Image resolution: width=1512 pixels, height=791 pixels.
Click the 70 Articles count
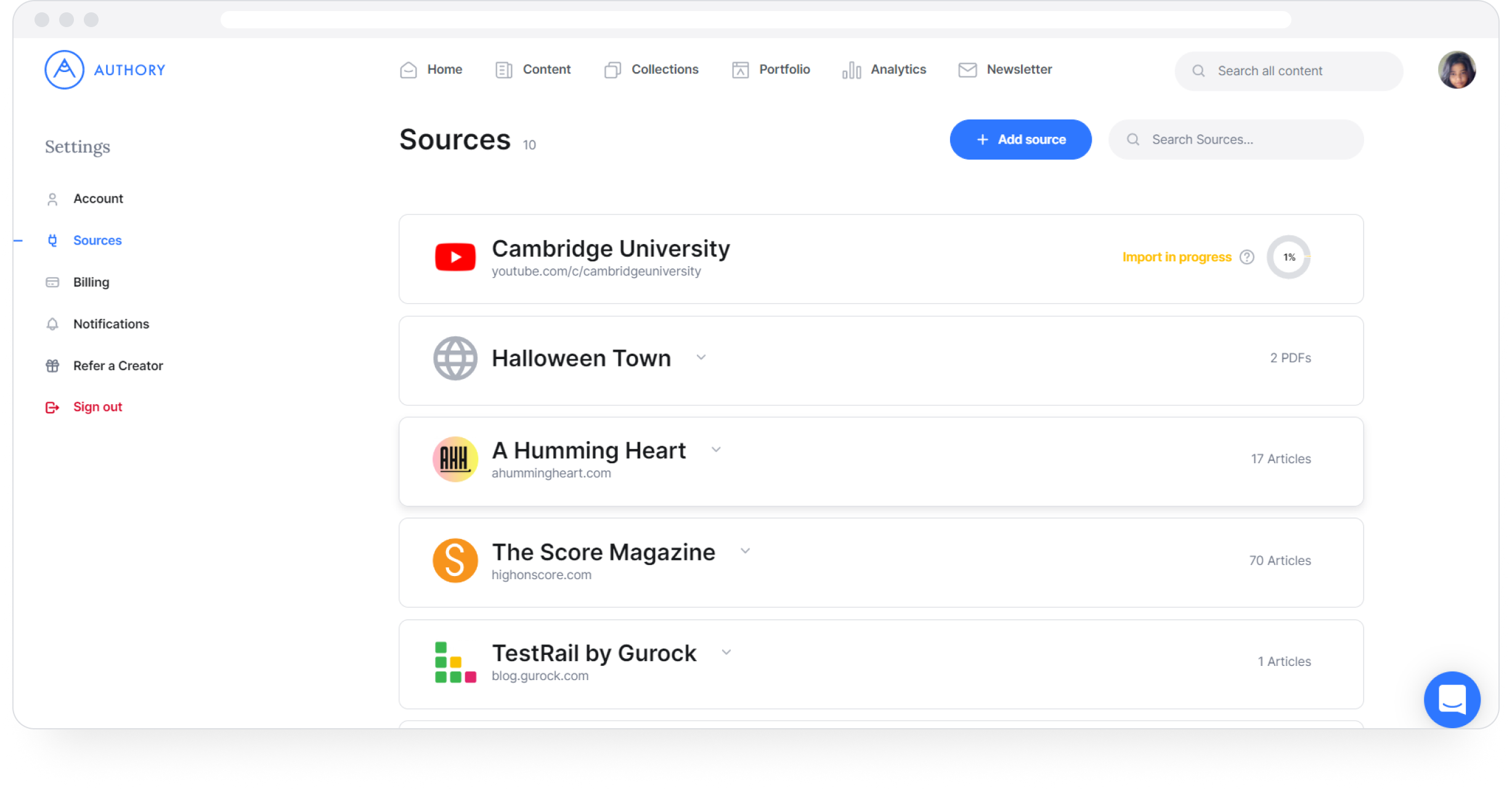click(x=1280, y=561)
